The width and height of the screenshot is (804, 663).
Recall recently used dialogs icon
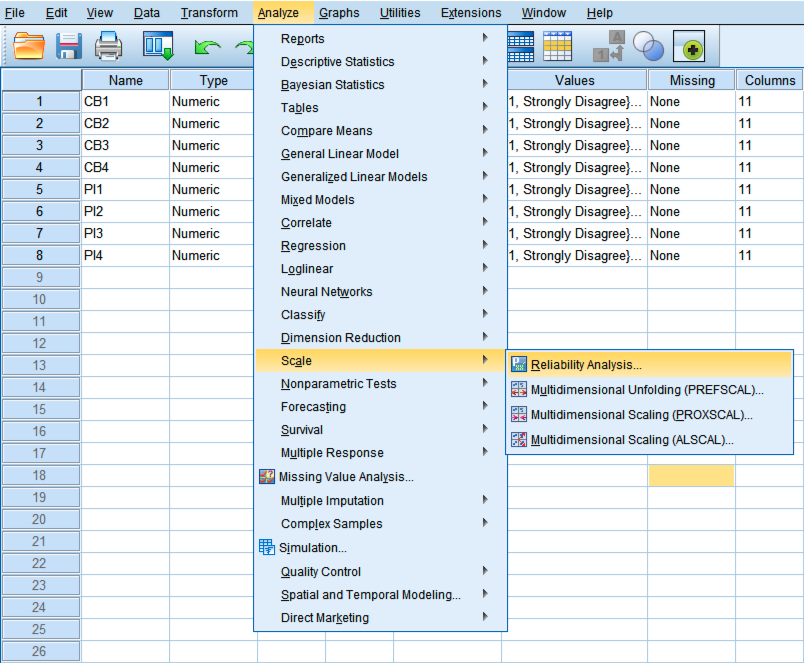[155, 45]
